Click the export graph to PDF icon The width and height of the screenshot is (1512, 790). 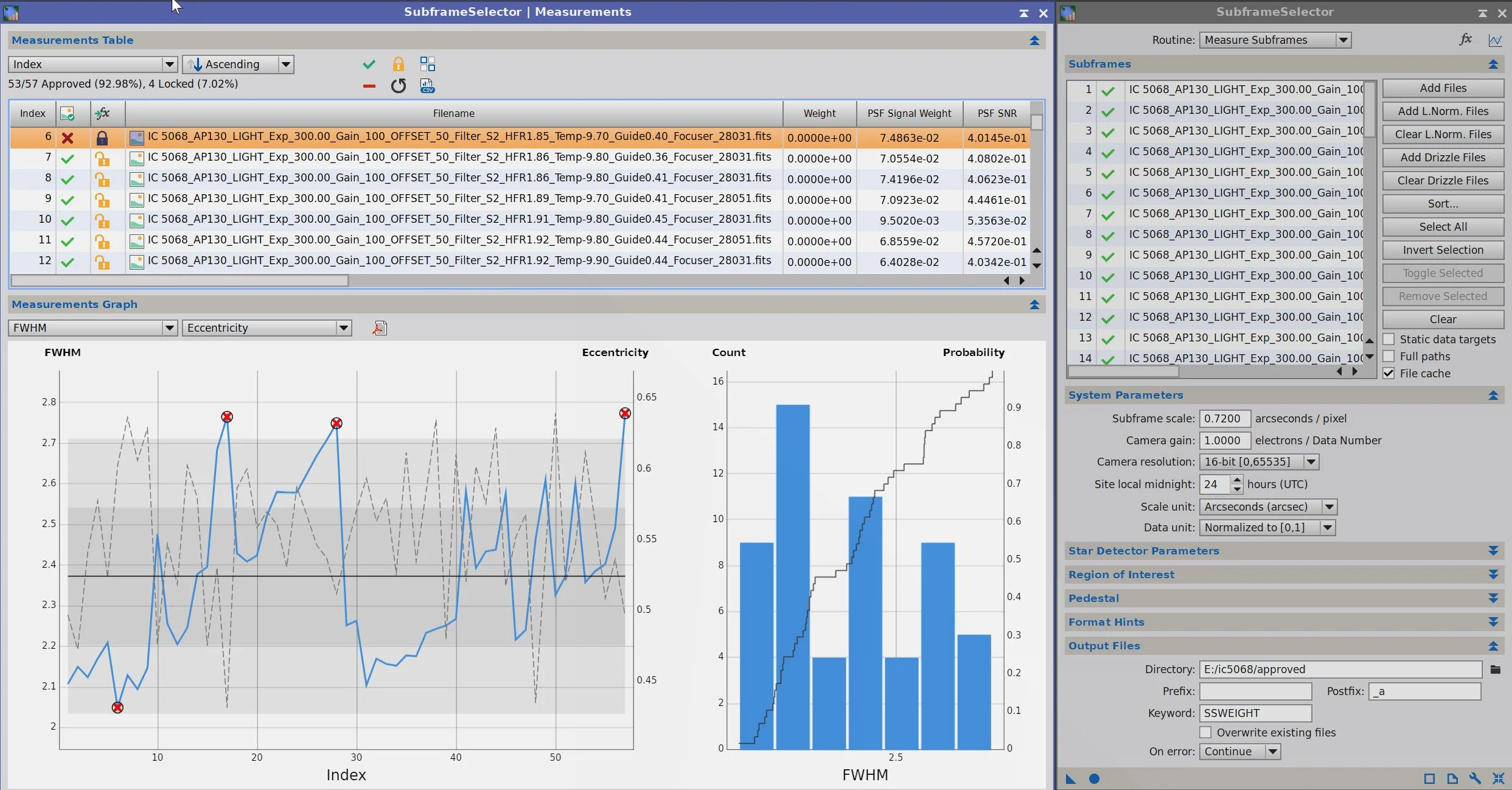(380, 328)
